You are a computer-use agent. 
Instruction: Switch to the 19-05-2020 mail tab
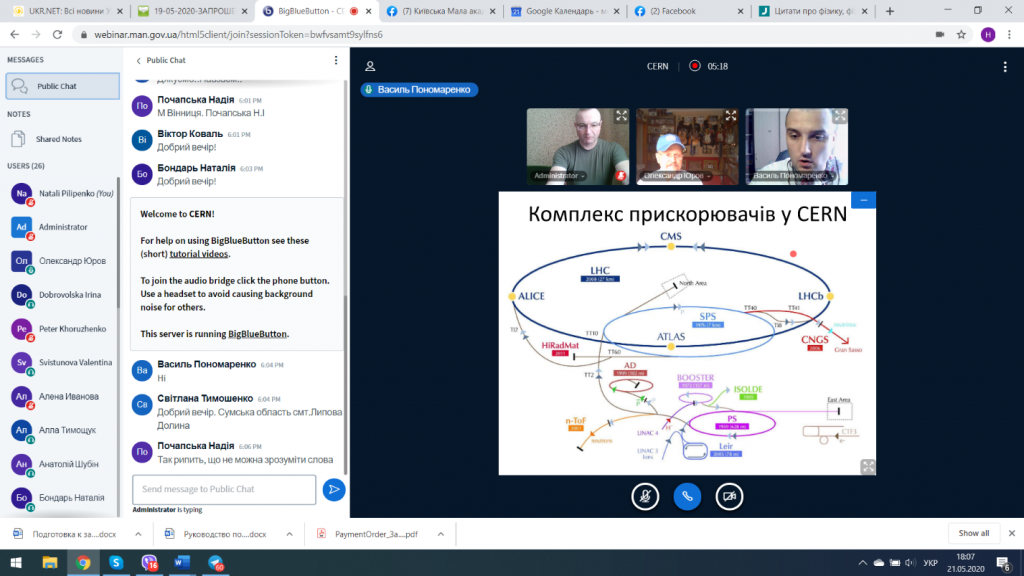point(193,11)
